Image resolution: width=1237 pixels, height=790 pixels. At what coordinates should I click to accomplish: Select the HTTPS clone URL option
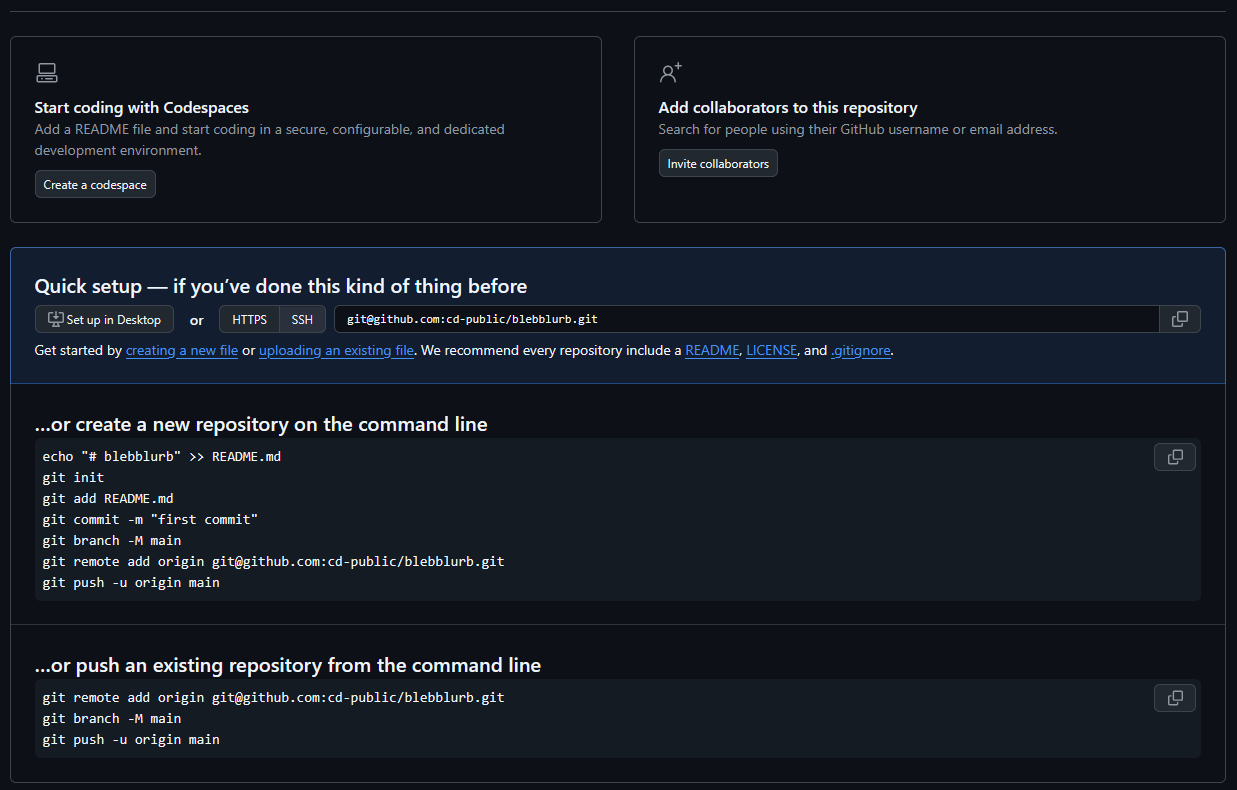249,320
